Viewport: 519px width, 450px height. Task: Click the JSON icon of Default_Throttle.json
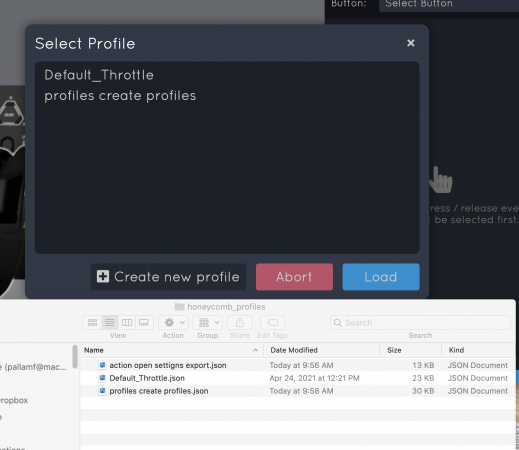click(102, 378)
